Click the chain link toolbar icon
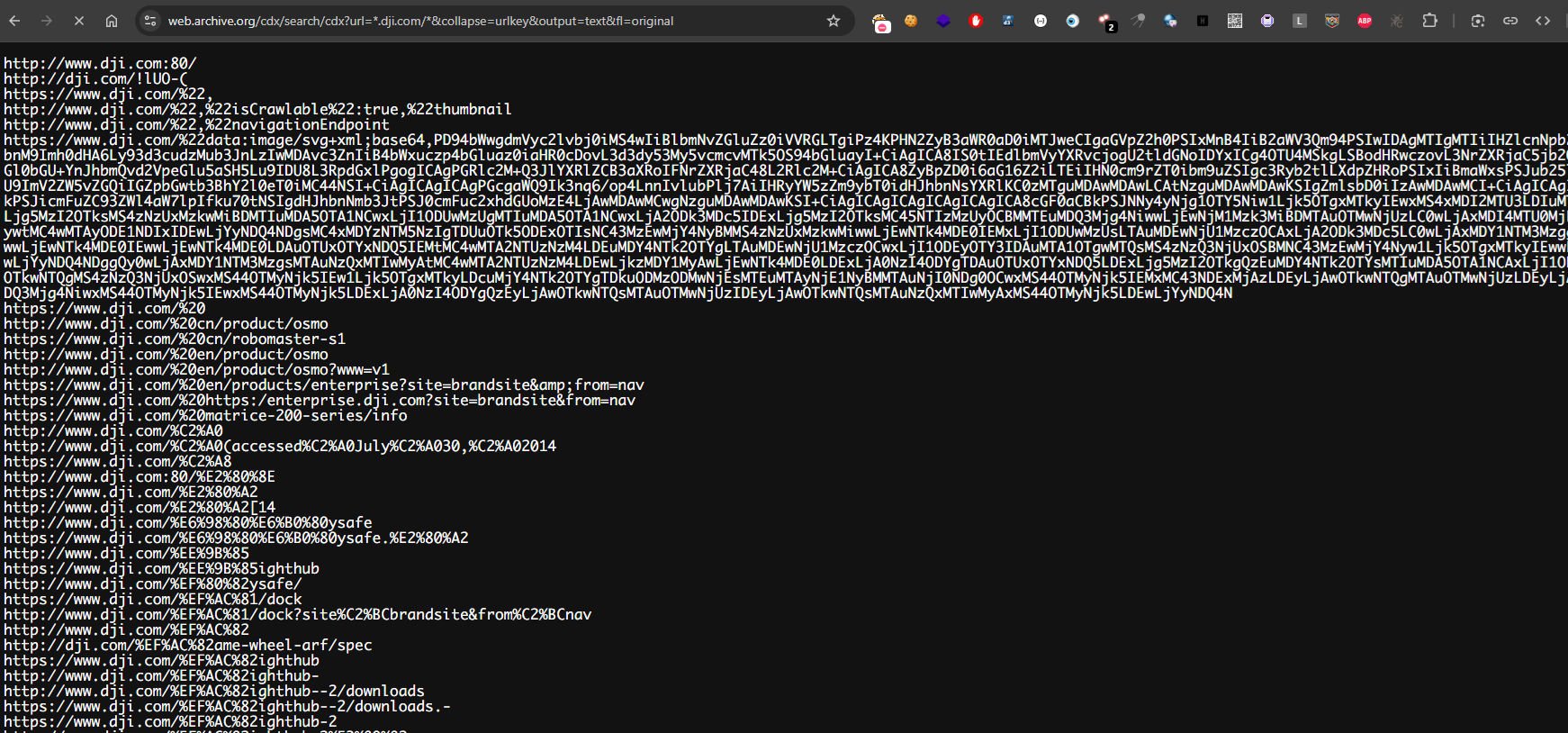 [x=1510, y=21]
